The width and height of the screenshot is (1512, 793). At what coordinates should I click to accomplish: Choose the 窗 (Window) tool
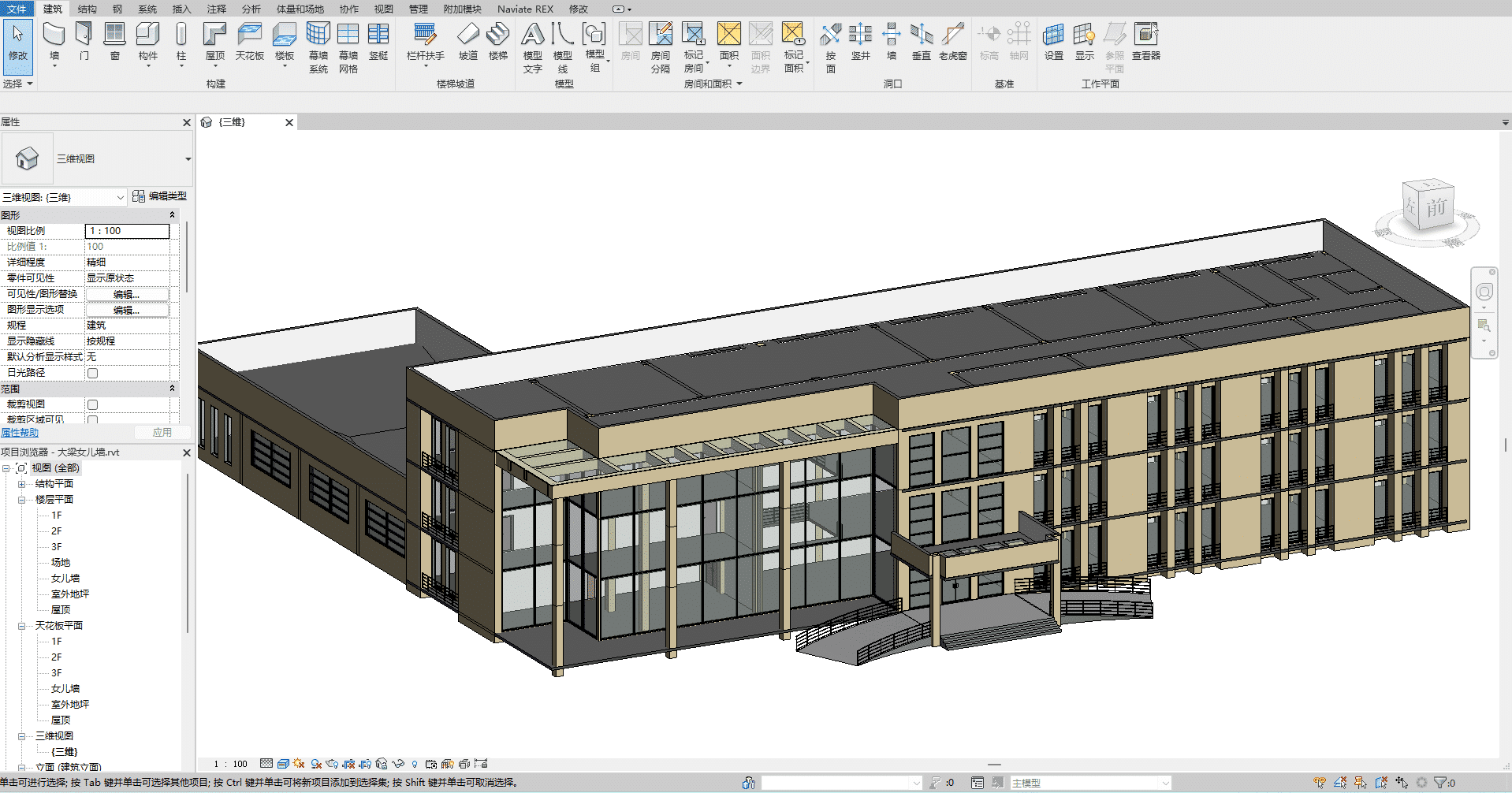tap(115, 36)
